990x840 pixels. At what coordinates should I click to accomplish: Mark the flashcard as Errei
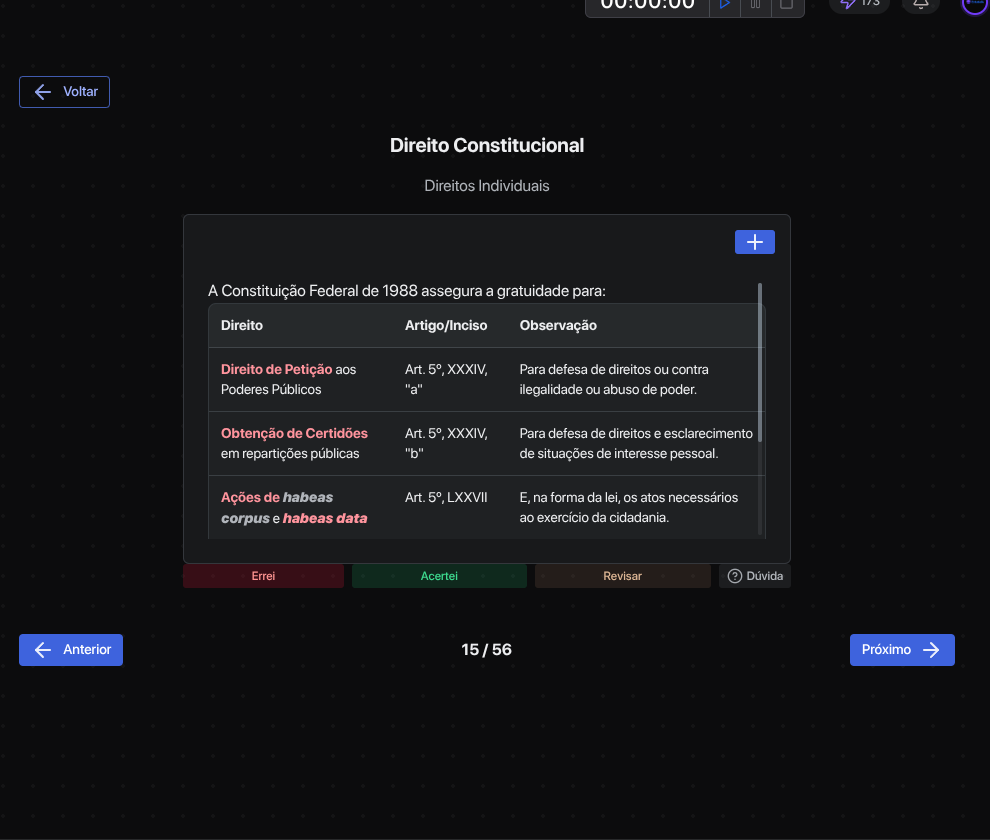pyautogui.click(x=263, y=576)
